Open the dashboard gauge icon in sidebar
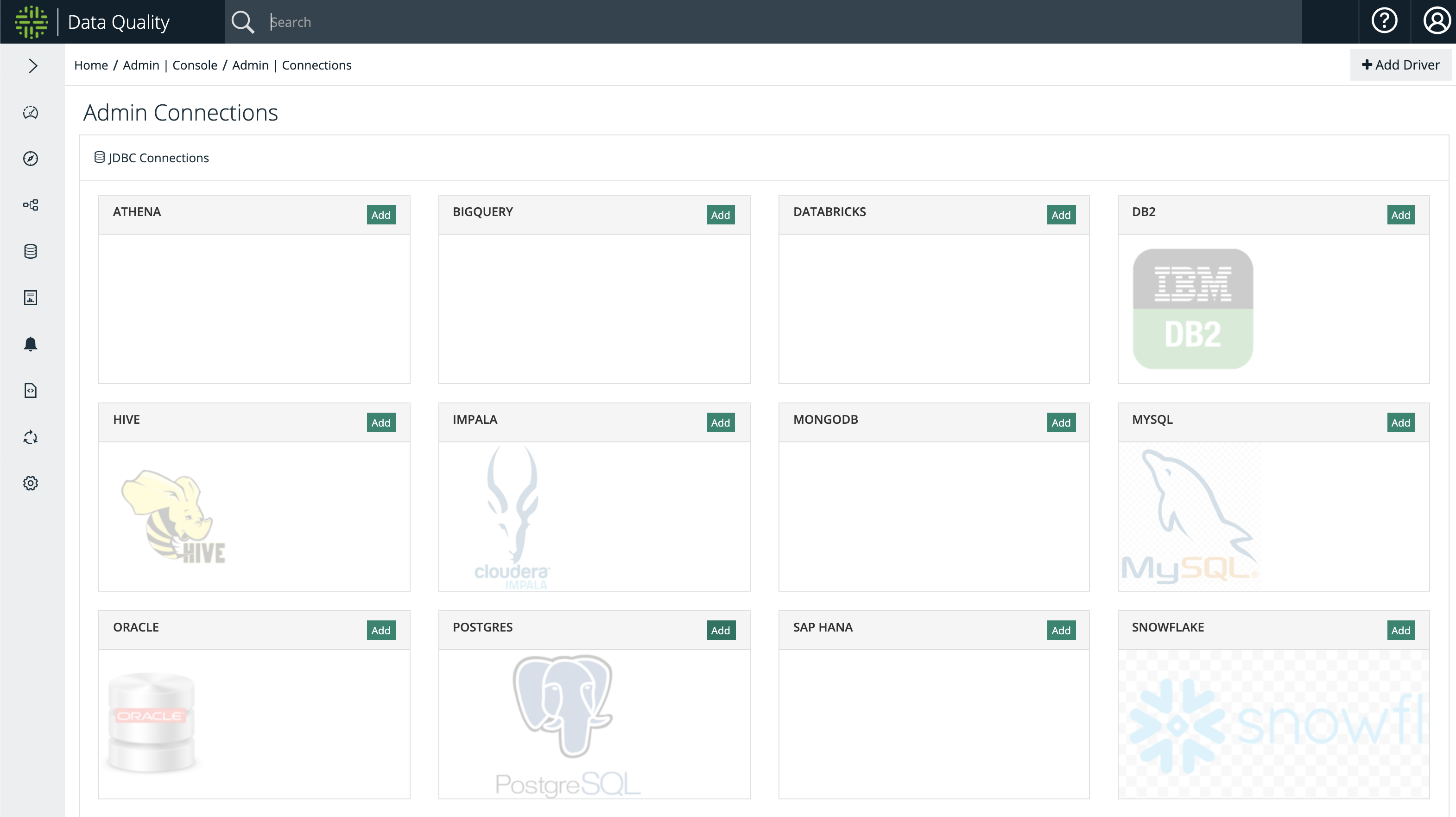The height and width of the screenshot is (817, 1456). (31, 113)
